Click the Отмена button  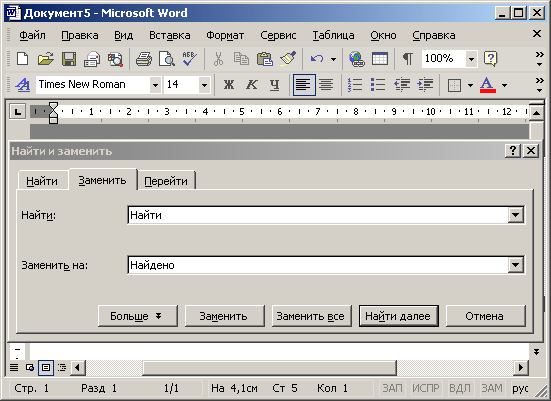tap(486, 316)
